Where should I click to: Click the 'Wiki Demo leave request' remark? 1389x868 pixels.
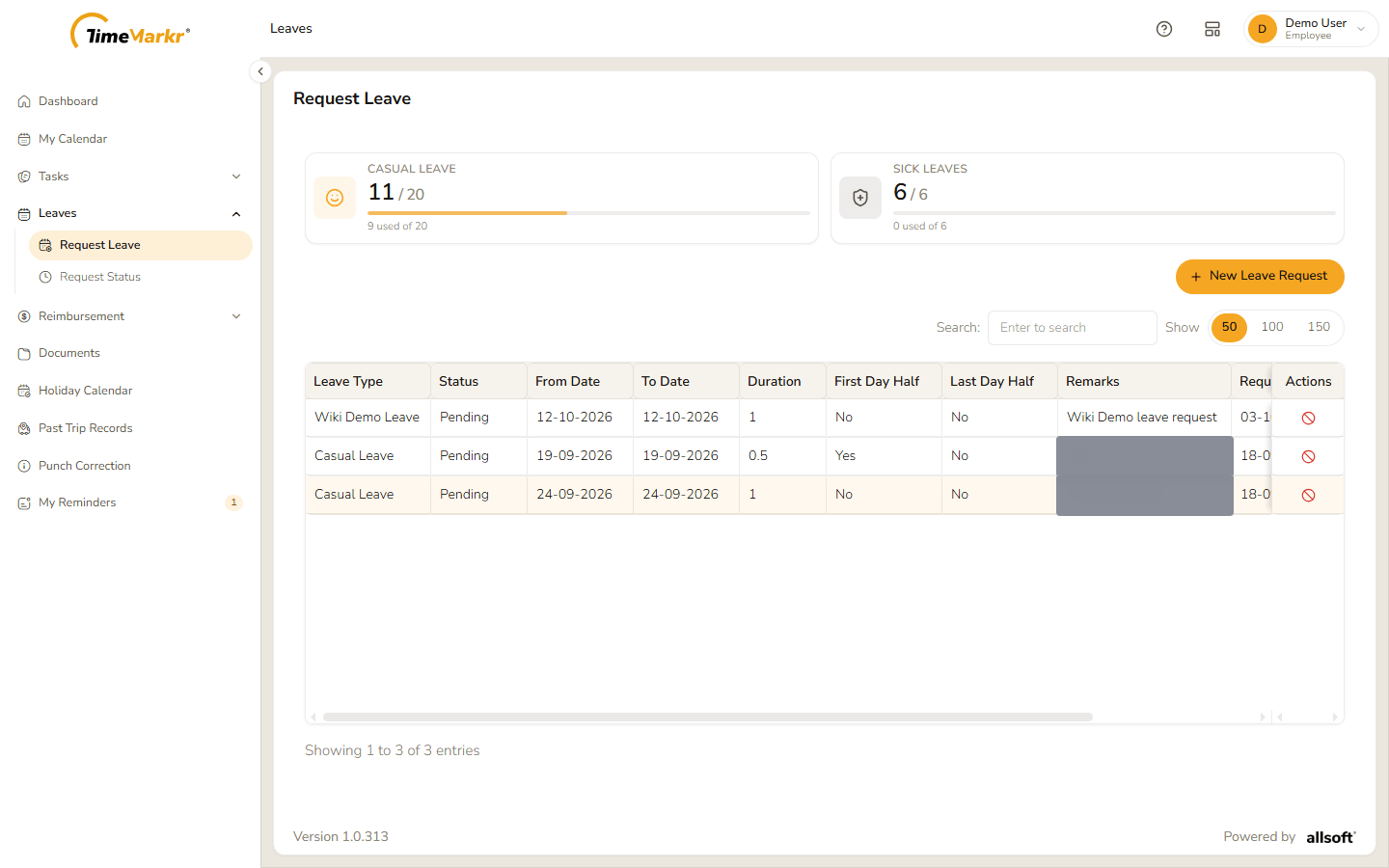[1142, 418]
